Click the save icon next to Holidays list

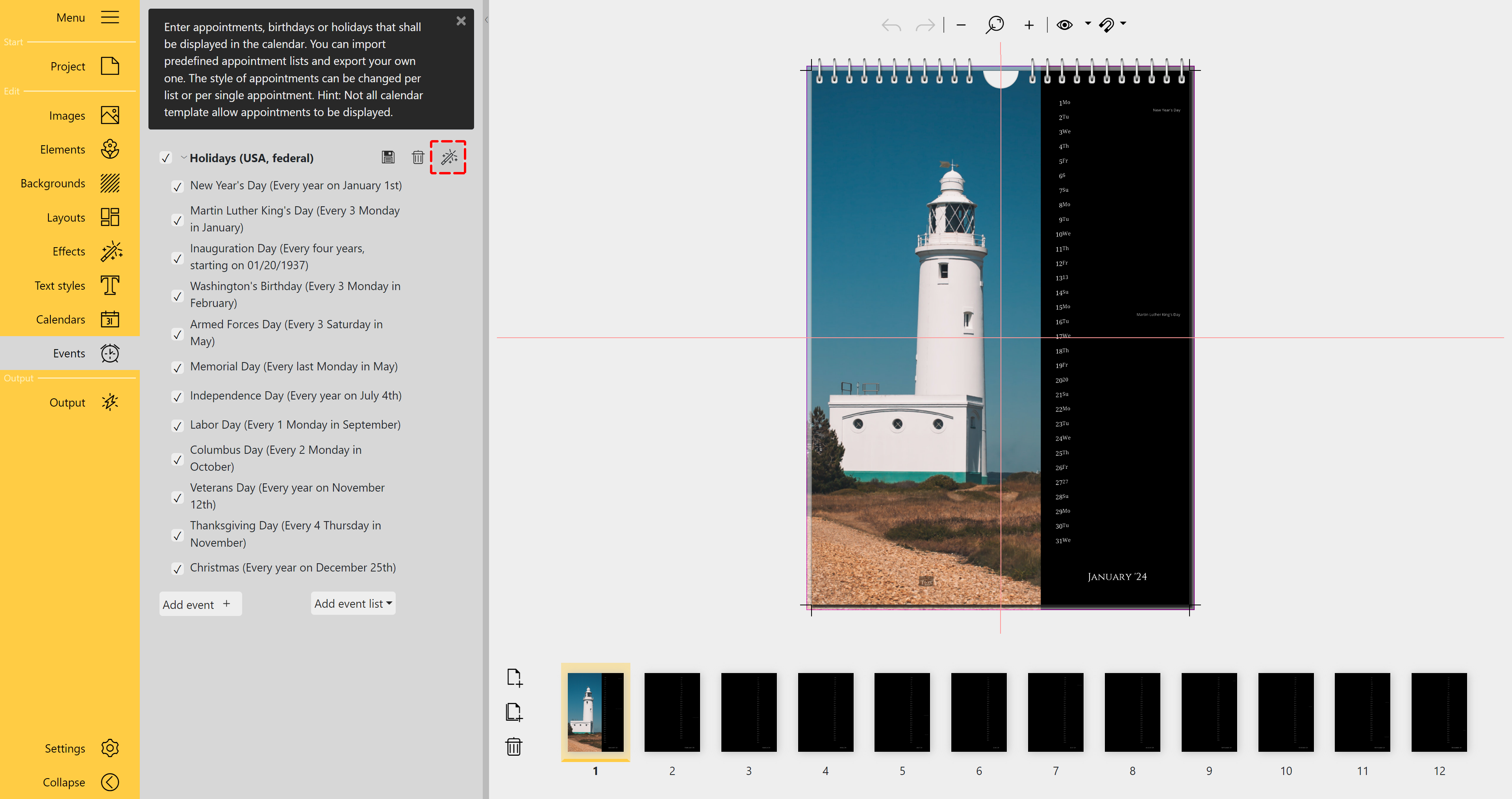tap(388, 157)
